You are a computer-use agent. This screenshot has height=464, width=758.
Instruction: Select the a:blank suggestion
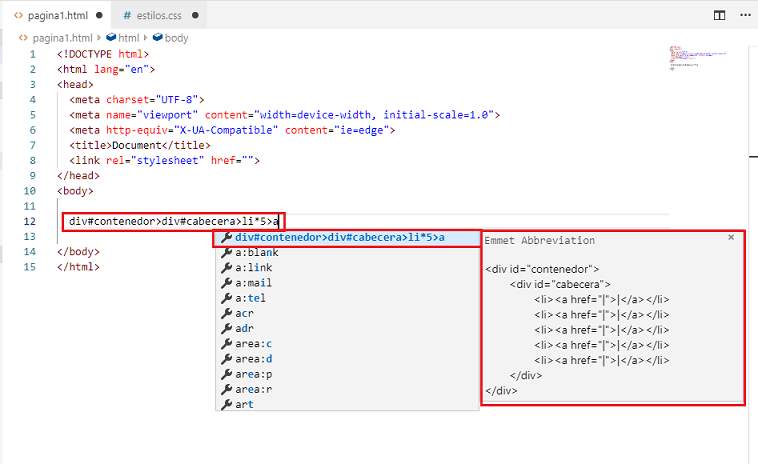click(x=347, y=252)
